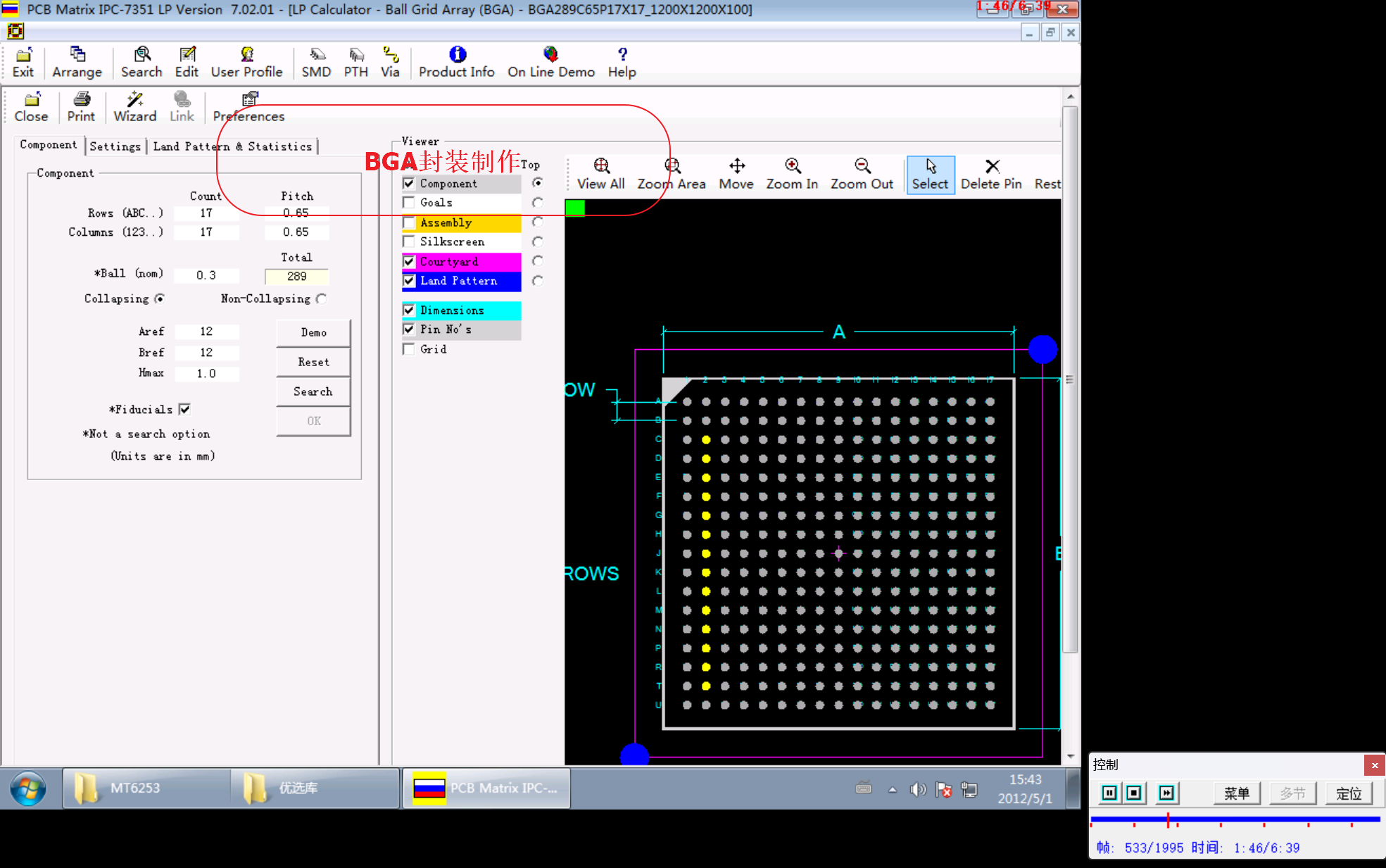Set Assembly as top layer radio

click(x=538, y=222)
